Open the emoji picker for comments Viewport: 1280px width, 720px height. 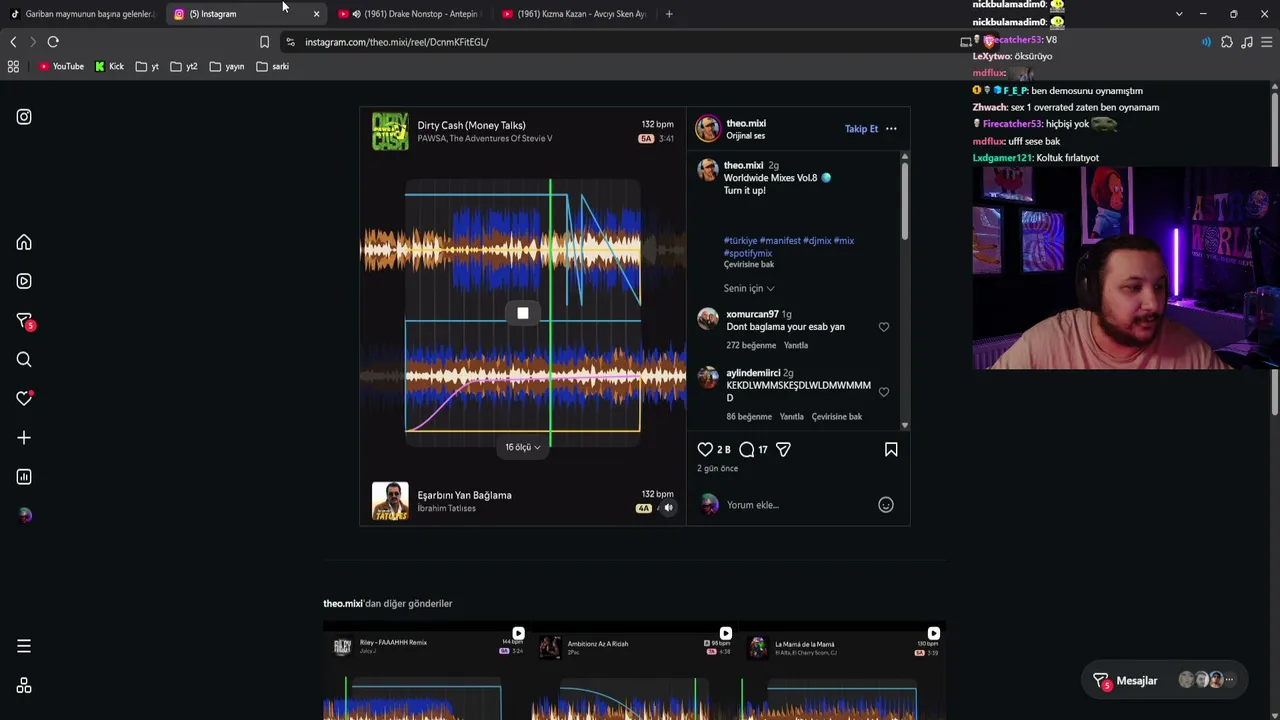click(x=885, y=505)
